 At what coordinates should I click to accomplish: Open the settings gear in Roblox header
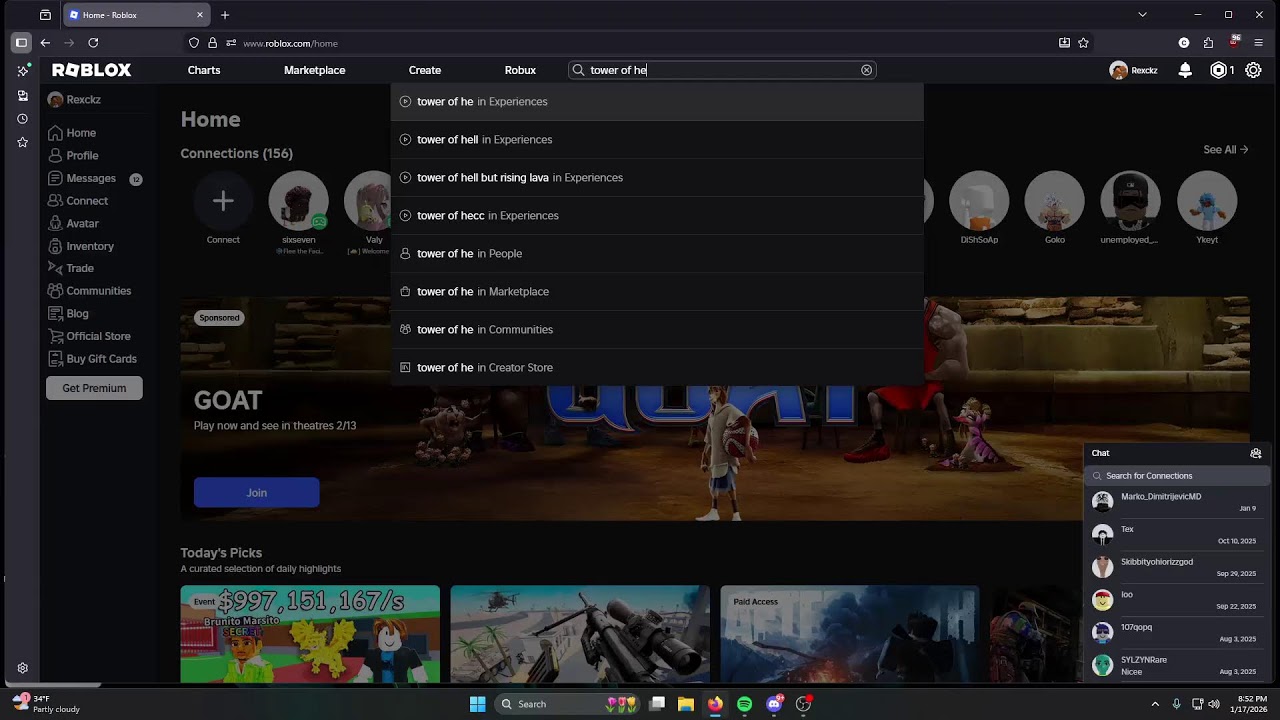pyautogui.click(x=1253, y=70)
